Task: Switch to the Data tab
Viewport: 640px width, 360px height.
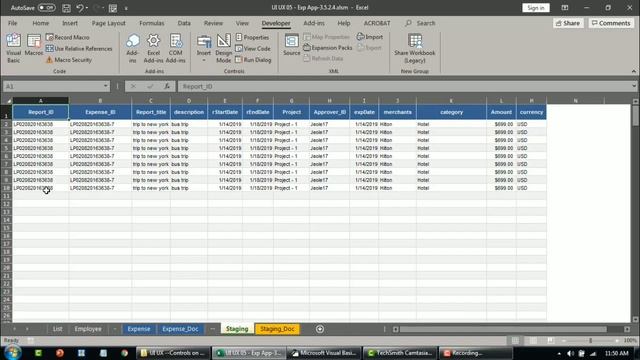Action: coord(184,23)
